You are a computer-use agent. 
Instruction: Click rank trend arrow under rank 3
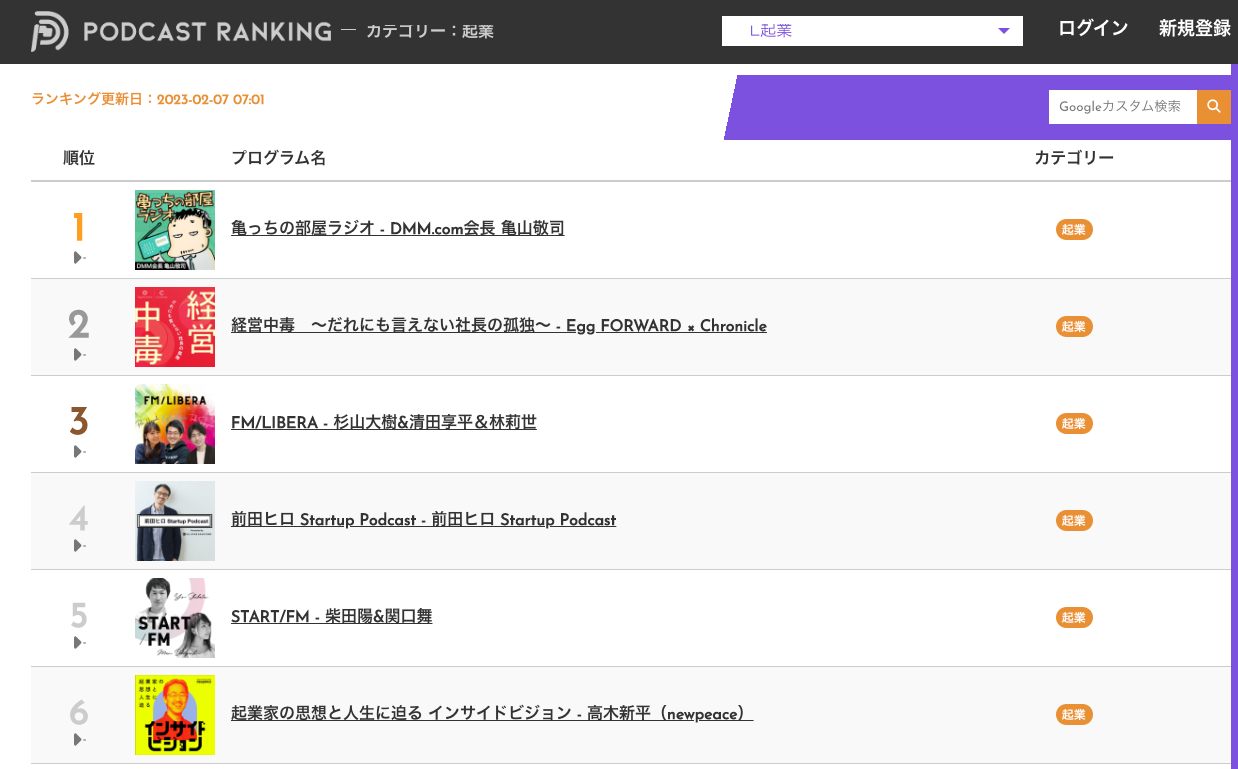click(x=79, y=452)
